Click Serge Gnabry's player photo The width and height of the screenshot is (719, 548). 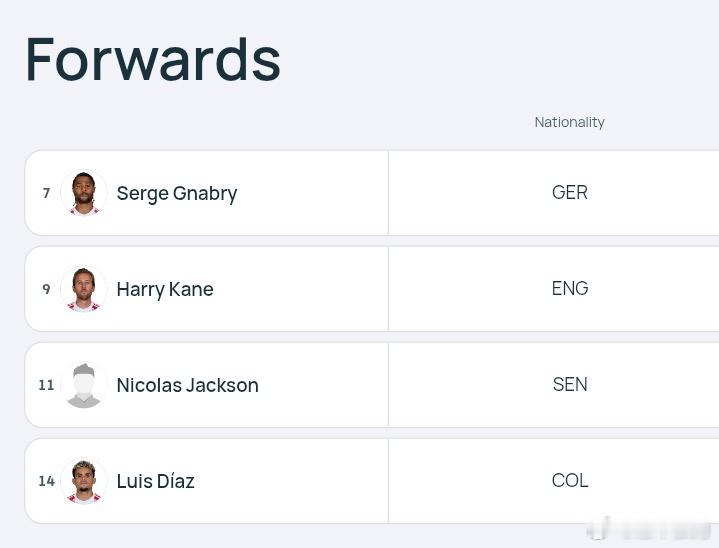[83, 193]
